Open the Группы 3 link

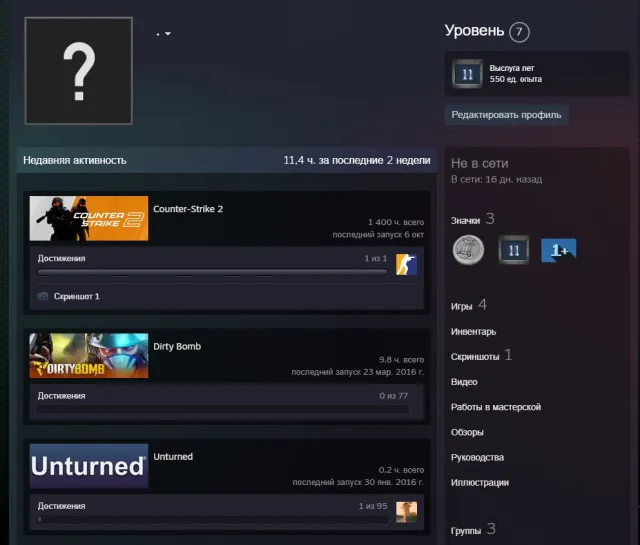coord(473,530)
